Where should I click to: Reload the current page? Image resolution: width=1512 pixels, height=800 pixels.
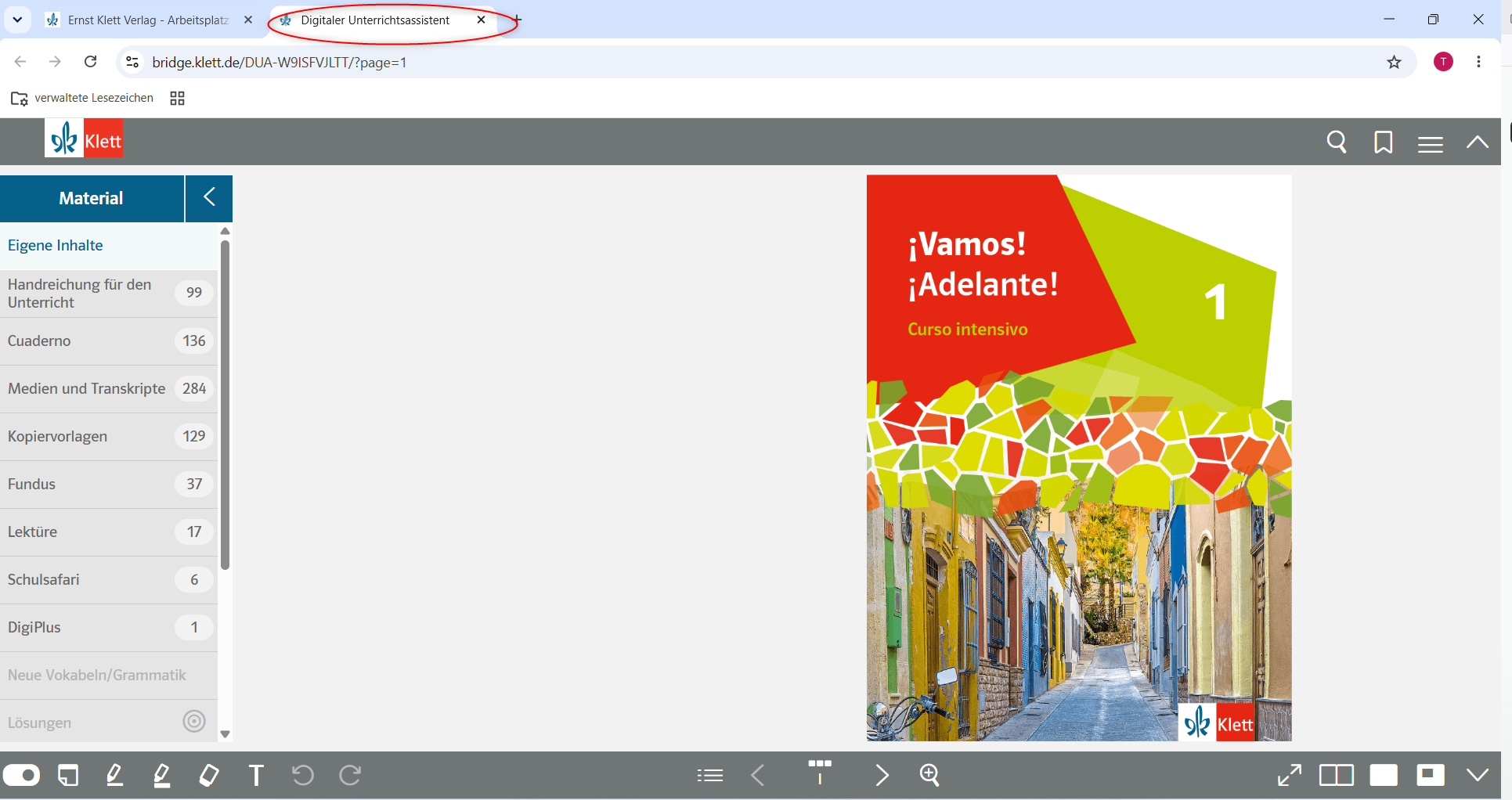(91, 62)
